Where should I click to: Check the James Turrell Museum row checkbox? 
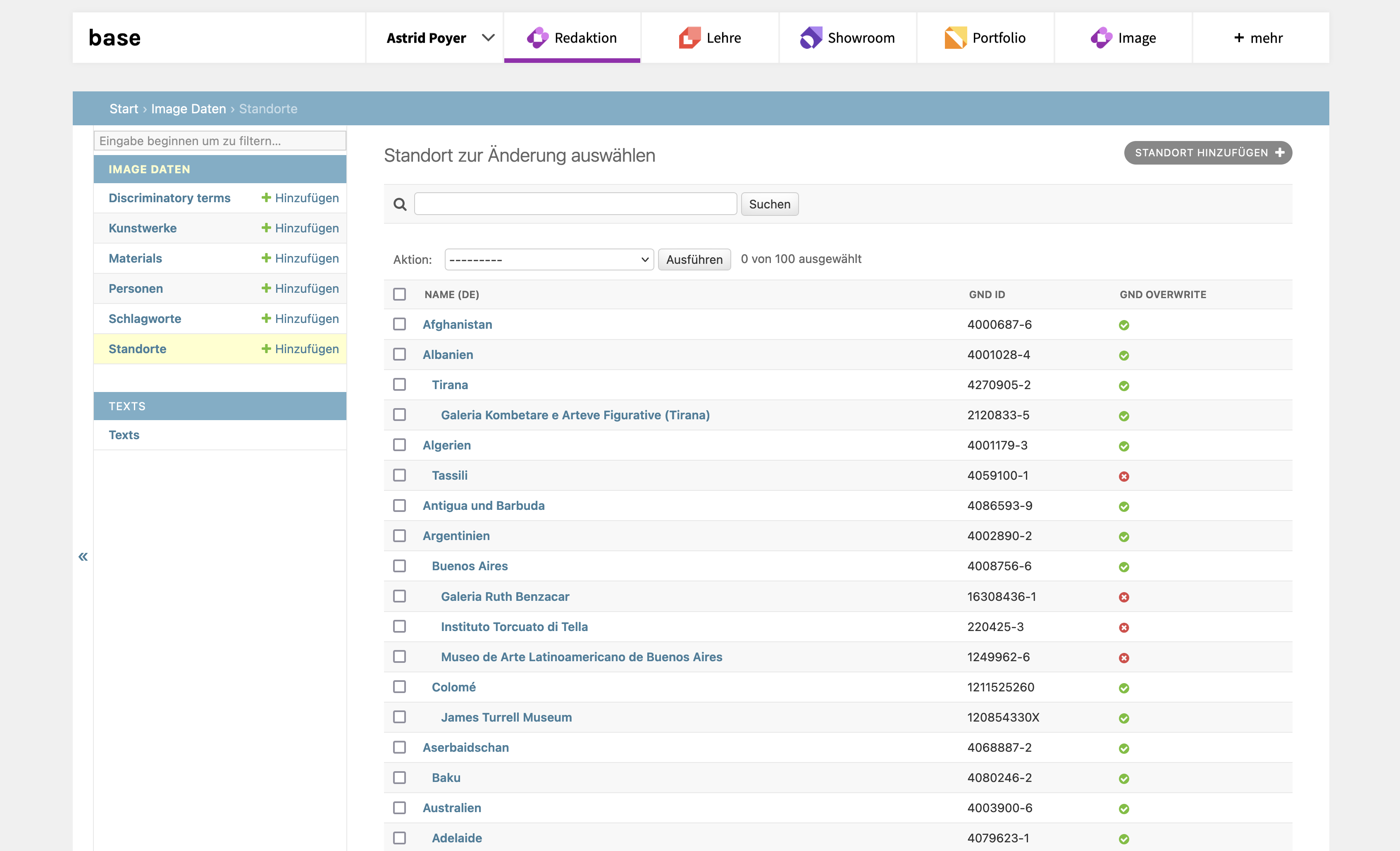399,717
